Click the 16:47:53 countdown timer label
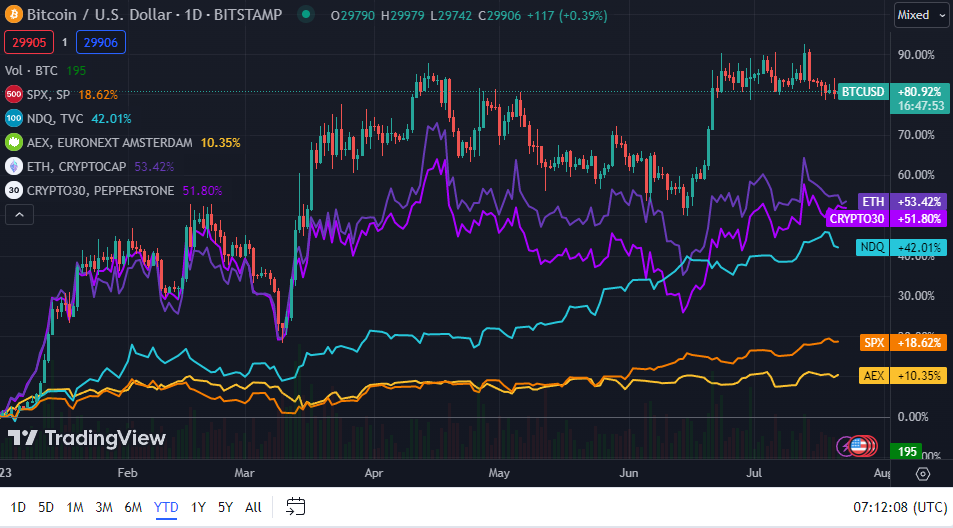This screenshot has height=528, width=953. point(921,106)
